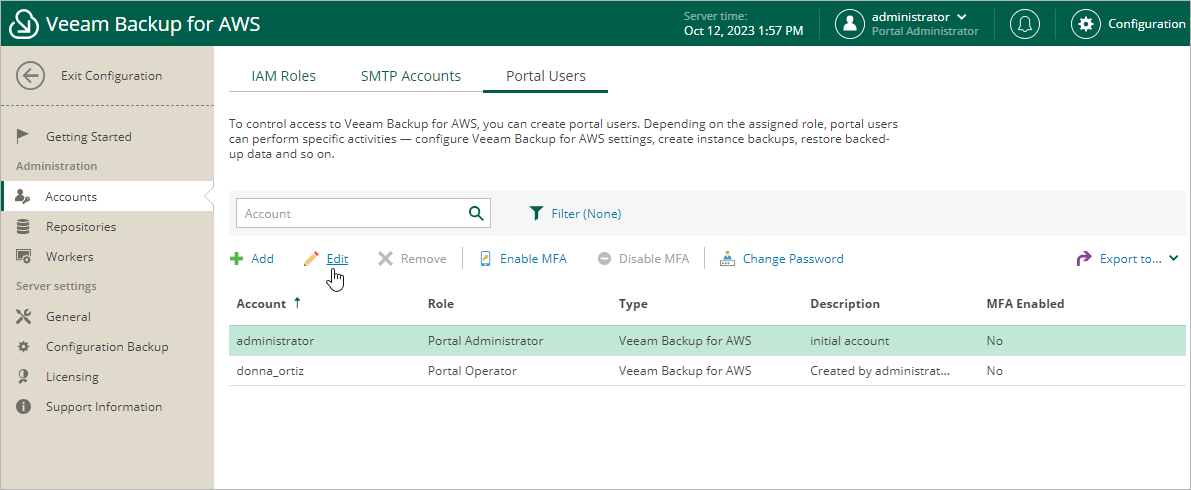Sort by the MFA Enabled column header
This screenshot has width=1191, height=490.
click(1025, 303)
